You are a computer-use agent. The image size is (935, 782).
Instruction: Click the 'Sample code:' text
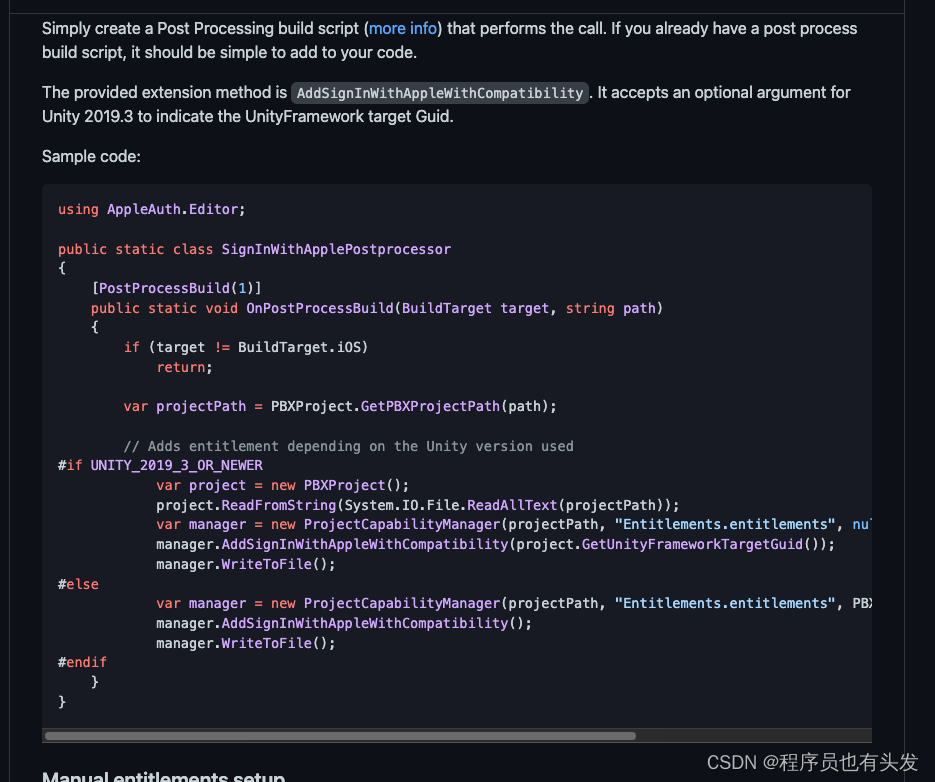pos(91,156)
